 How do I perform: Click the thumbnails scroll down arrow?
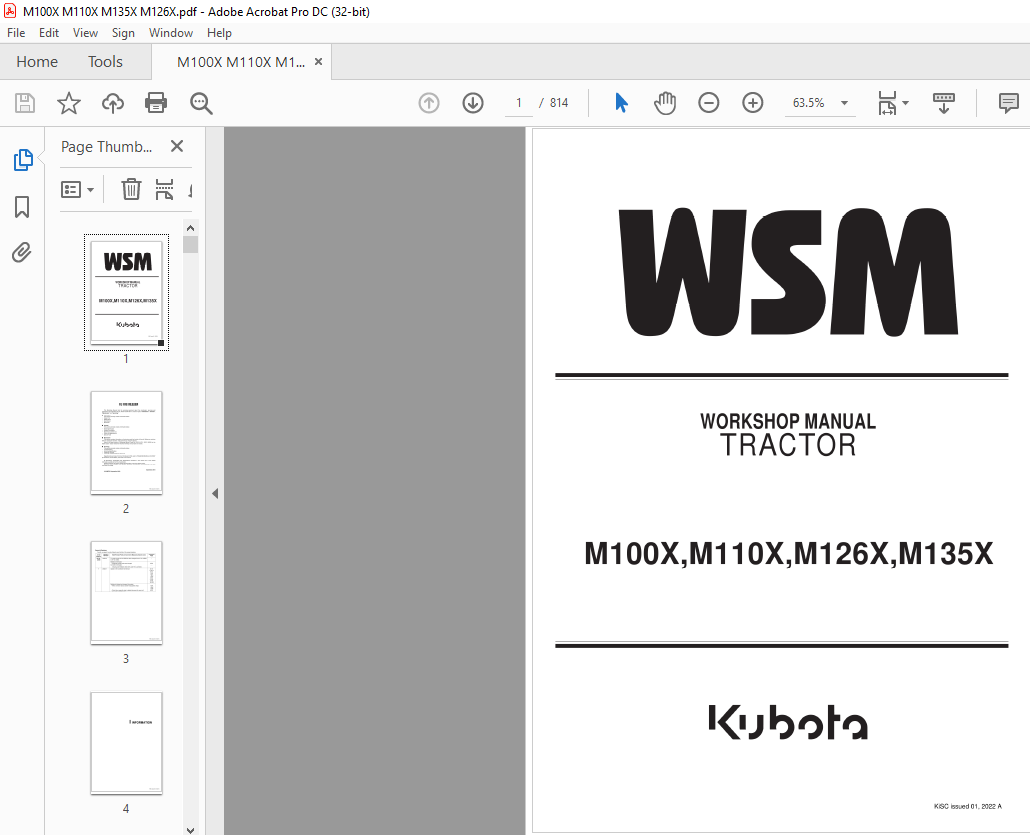point(190,830)
